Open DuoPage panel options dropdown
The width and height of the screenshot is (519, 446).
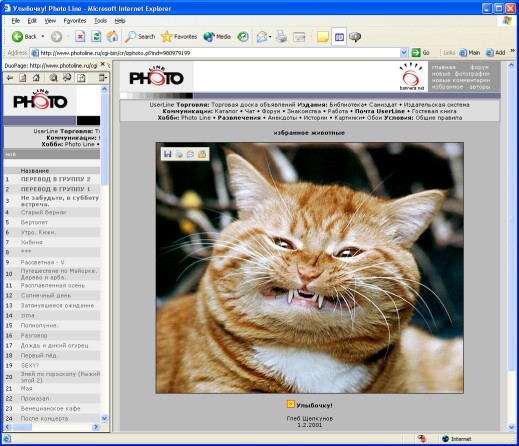(x=103, y=78)
